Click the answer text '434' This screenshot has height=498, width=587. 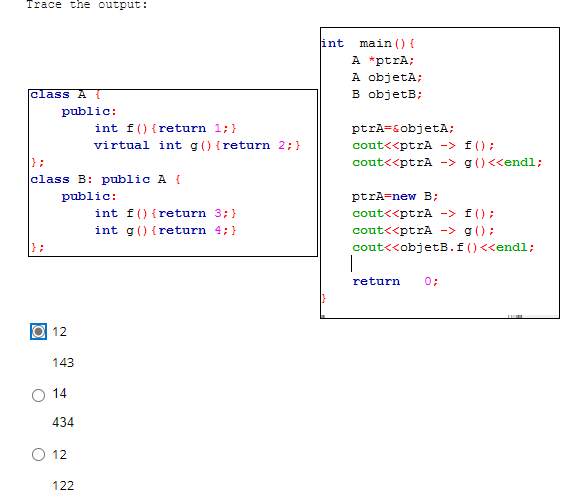(63, 422)
